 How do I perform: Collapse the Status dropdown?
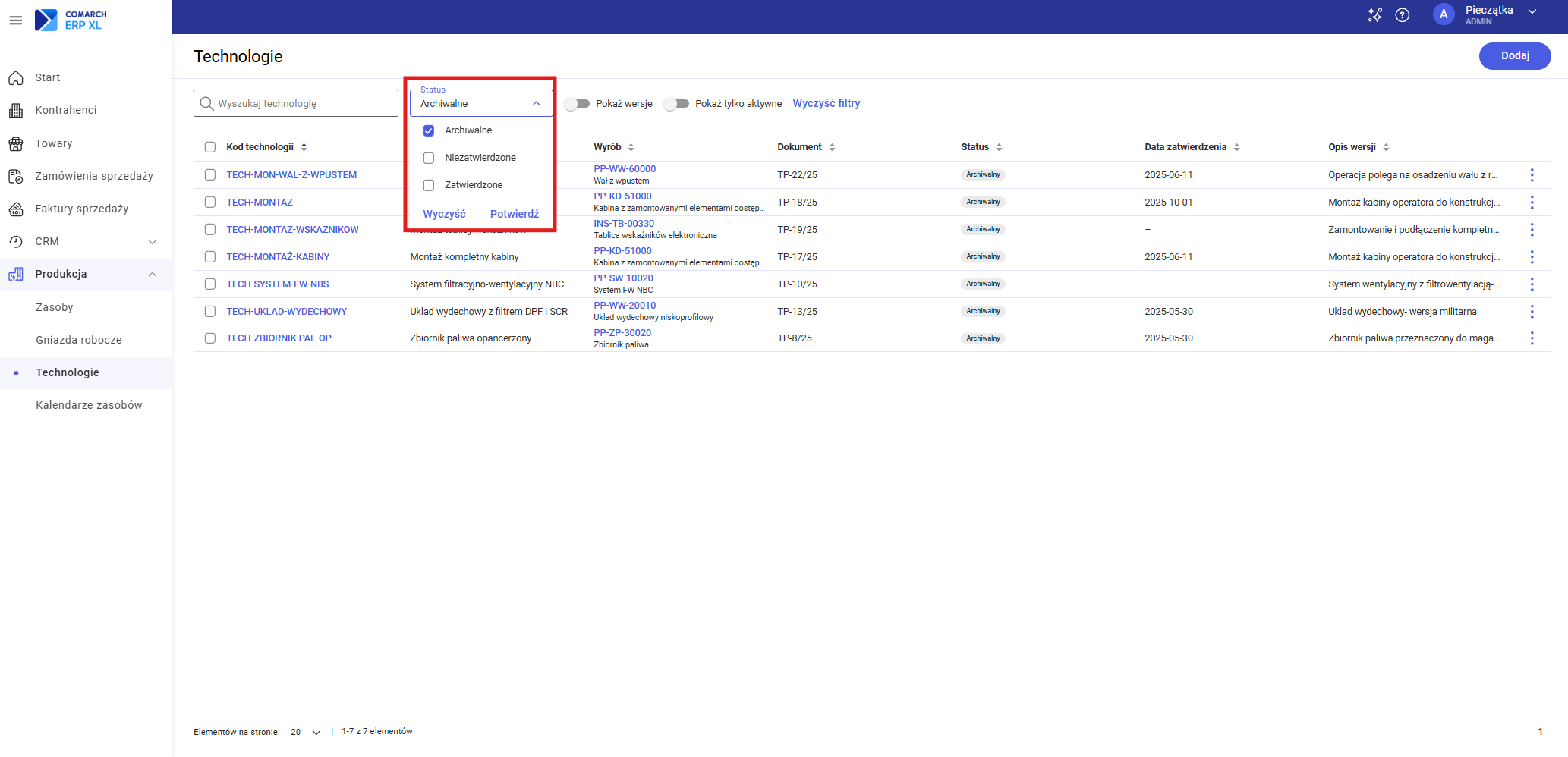tap(536, 104)
